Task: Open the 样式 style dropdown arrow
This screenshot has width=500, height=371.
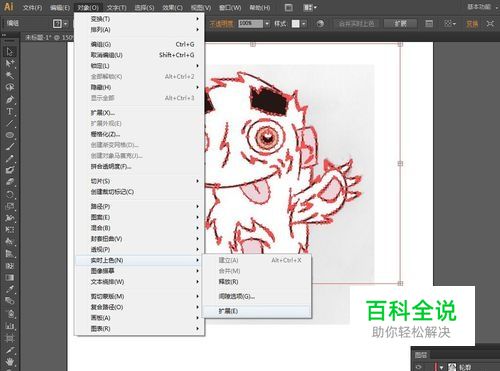Action: point(304,24)
